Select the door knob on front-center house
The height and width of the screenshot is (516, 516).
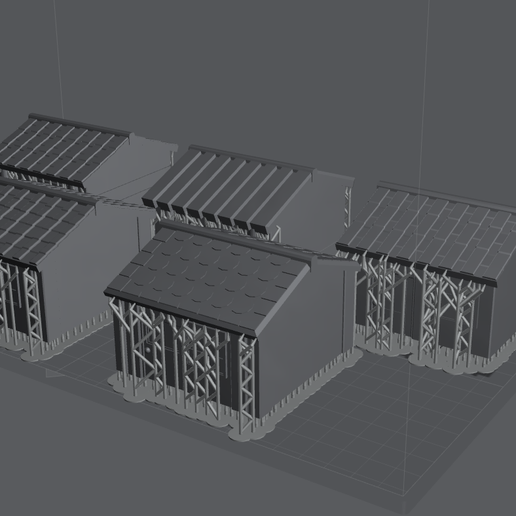[148, 351]
